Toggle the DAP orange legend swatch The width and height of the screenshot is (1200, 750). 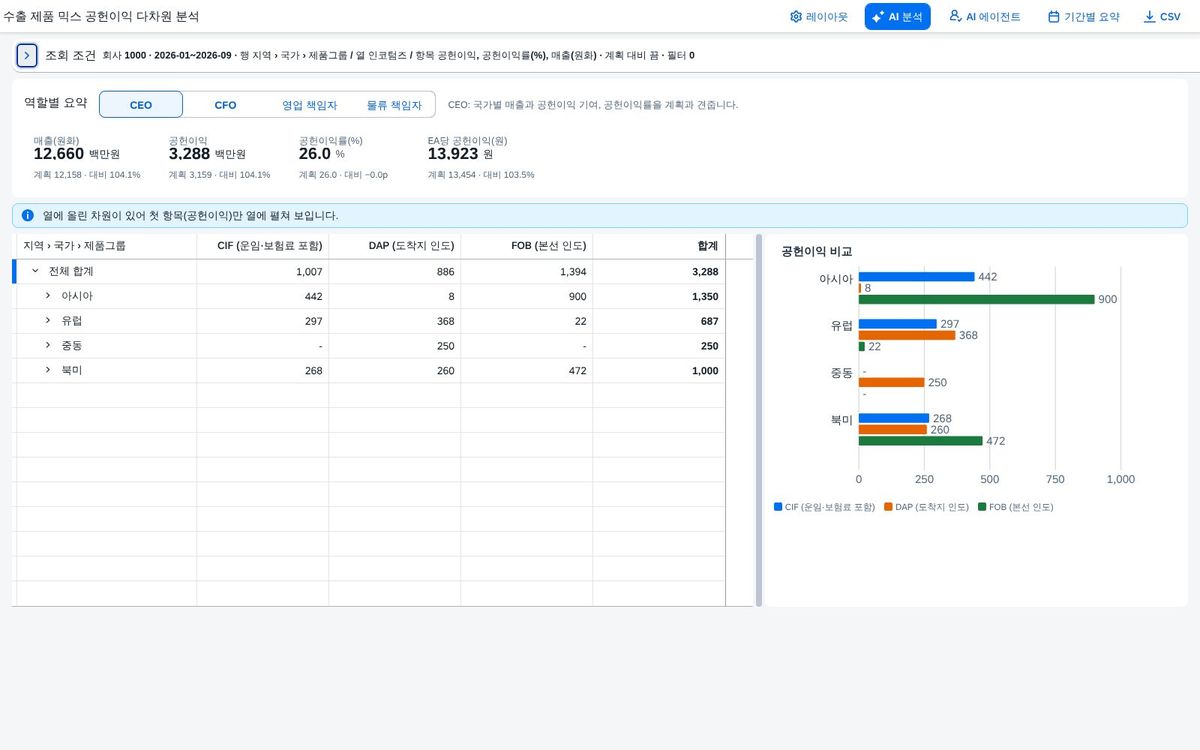click(x=888, y=507)
